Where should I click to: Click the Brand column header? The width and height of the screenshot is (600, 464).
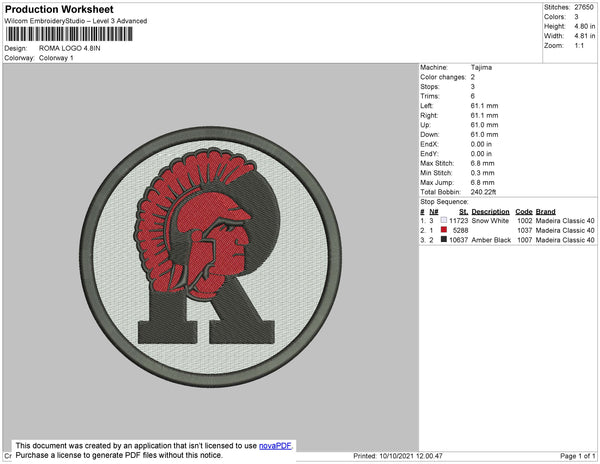pyautogui.click(x=545, y=212)
